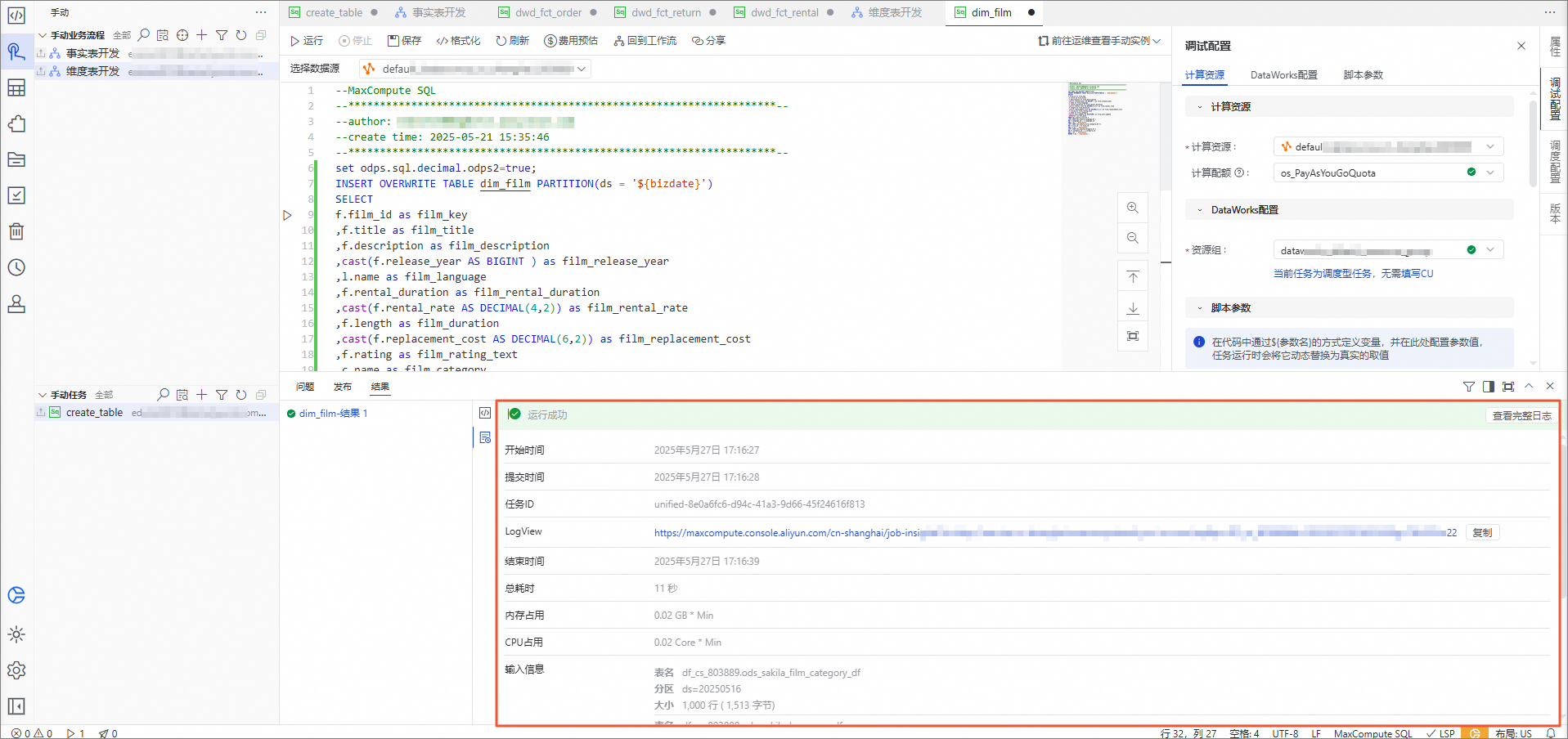Click the Save (保存) toolbar icon
Image resolution: width=1568 pixels, height=739 pixels.
click(x=393, y=41)
